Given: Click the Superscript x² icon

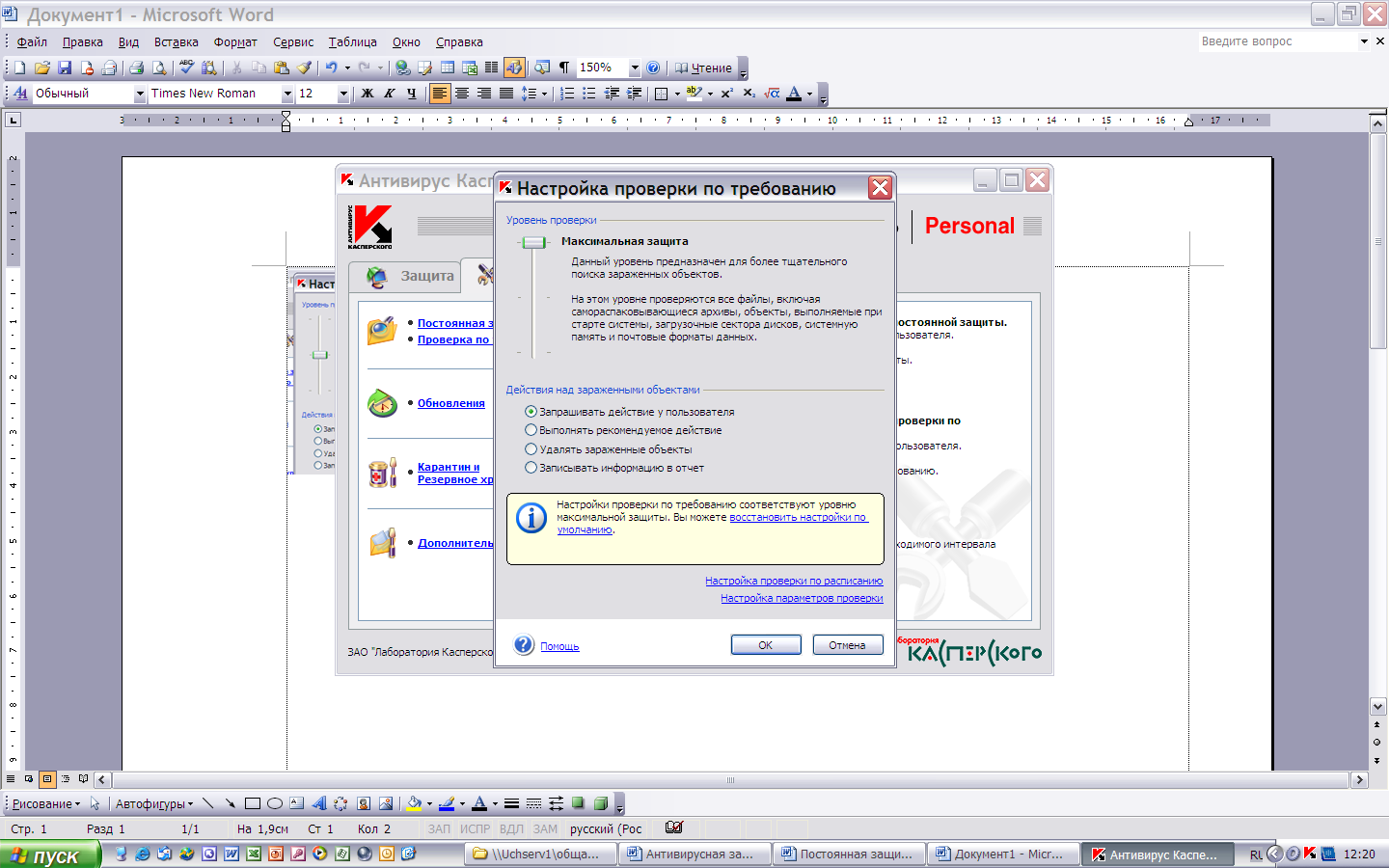Looking at the screenshot, I should [727, 94].
